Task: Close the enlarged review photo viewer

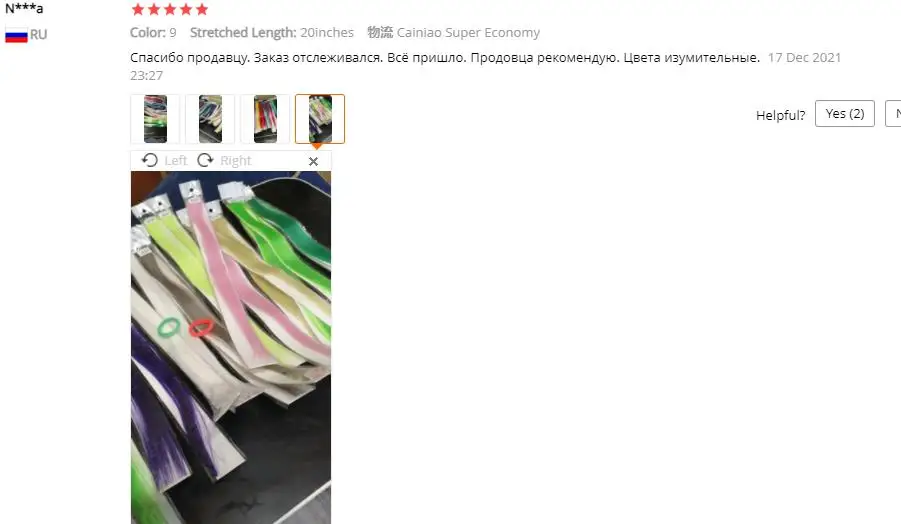Action: [313, 161]
